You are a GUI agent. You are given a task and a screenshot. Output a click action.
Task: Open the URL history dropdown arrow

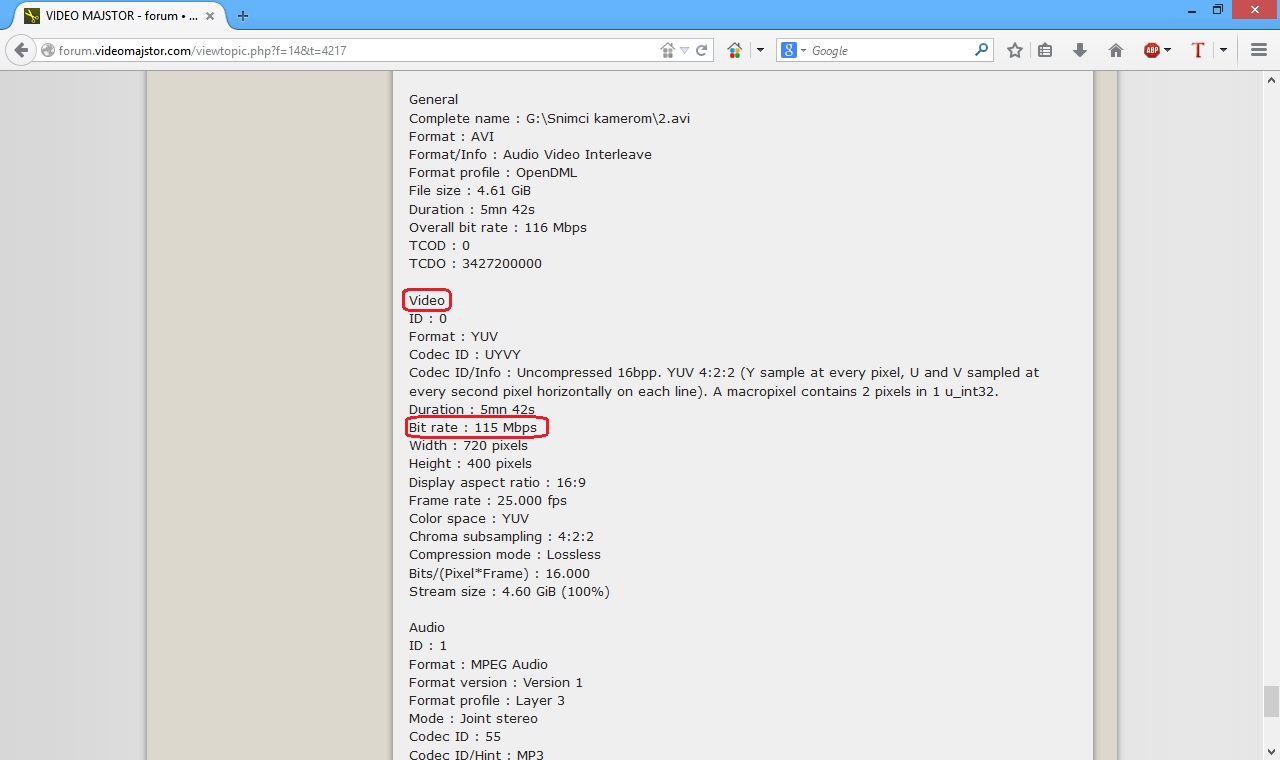click(x=685, y=50)
